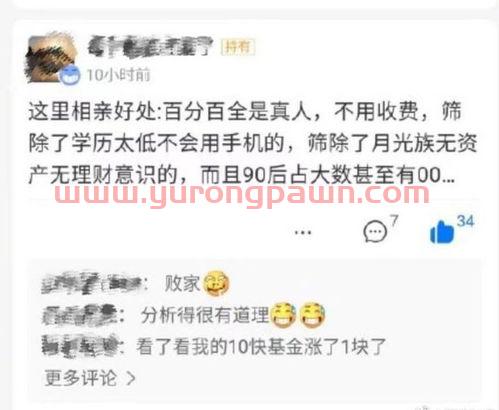Viewport: 499px width, 410px height.
Task: Open comments via the speech bubble icon
Action: (x=375, y=231)
